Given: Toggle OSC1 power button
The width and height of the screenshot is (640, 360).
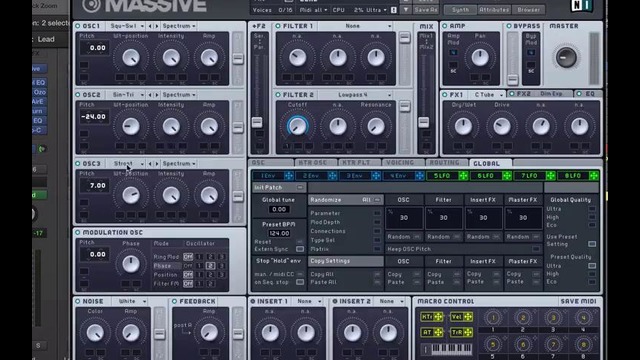Looking at the screenshot, I should [x=78, y=26].
